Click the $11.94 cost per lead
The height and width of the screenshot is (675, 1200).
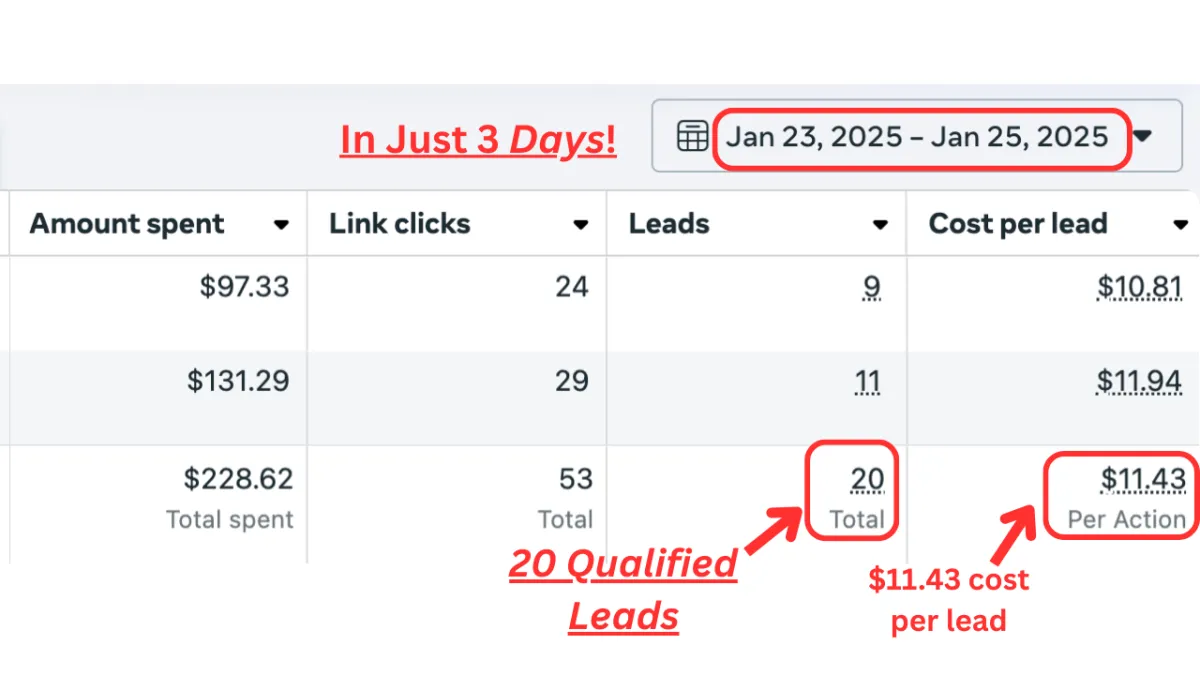coord(1140,382)
